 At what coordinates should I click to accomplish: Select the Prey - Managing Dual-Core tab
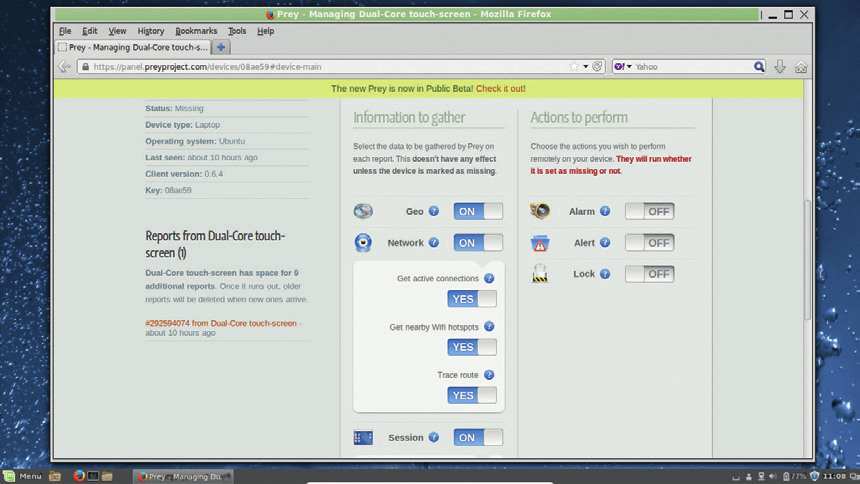click(x=133, y=47)
